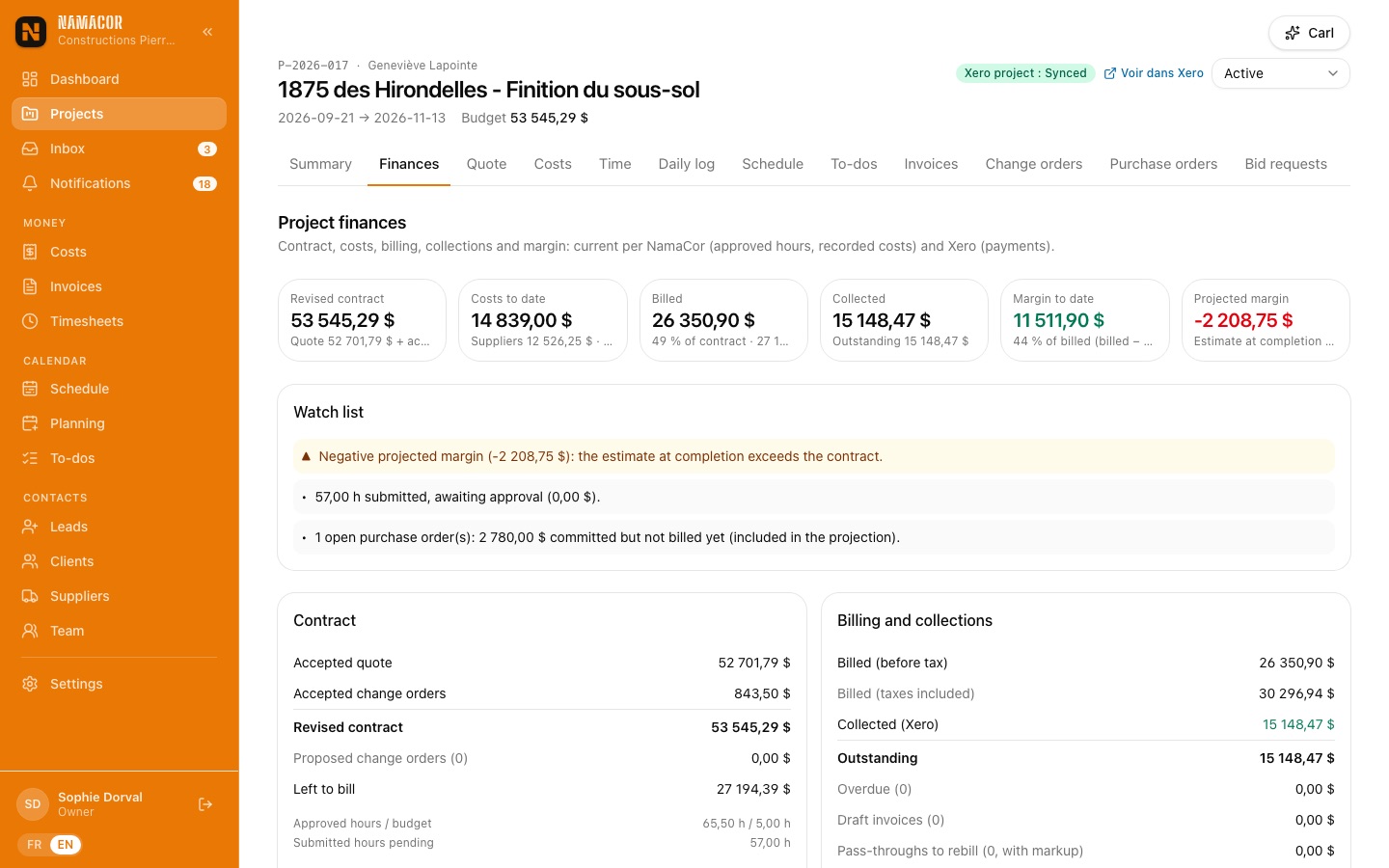Image resolution: width=1389 pixels, height=868 pixels.
Task: Click the sparkle icon on Carl button
Action: point(1293,33)
